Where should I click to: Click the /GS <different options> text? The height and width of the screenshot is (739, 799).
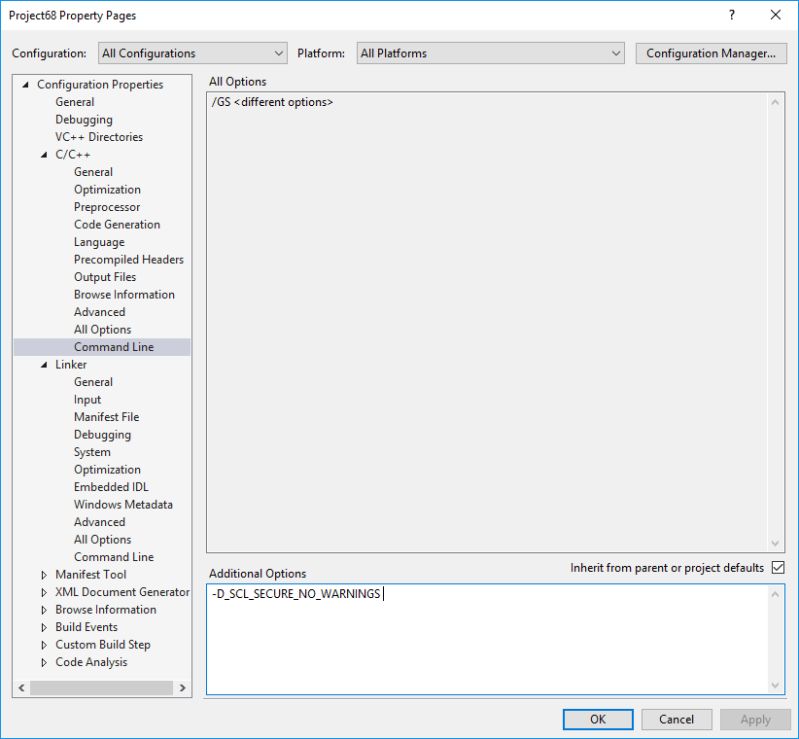[x=272, y=102]
